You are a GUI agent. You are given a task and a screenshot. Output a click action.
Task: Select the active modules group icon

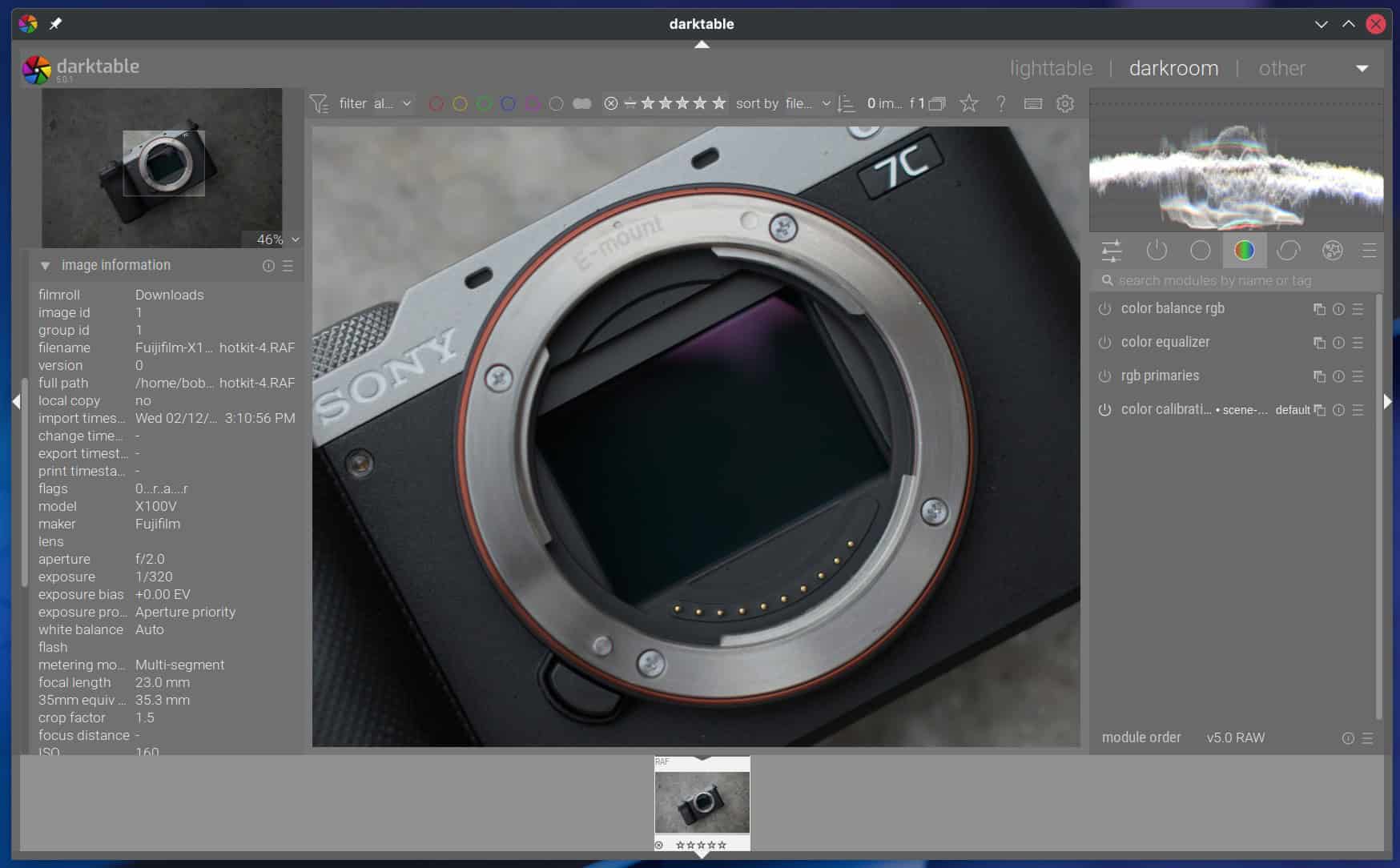(1157, 251)
